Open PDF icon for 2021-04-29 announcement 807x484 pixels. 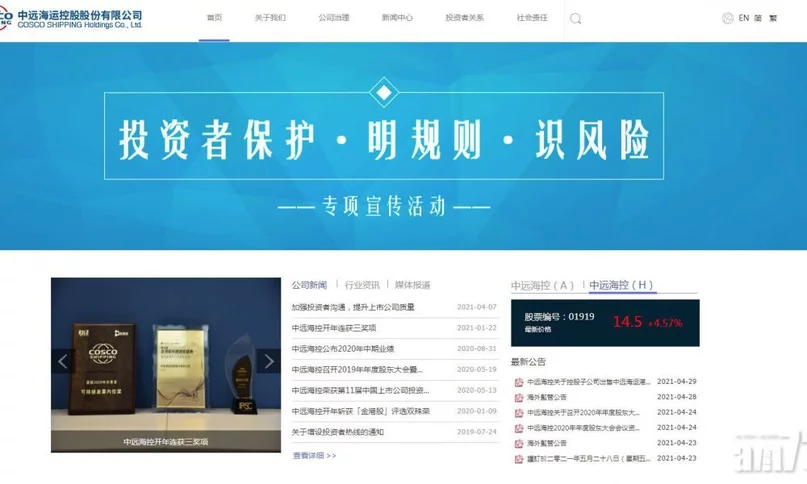[519, 382]
